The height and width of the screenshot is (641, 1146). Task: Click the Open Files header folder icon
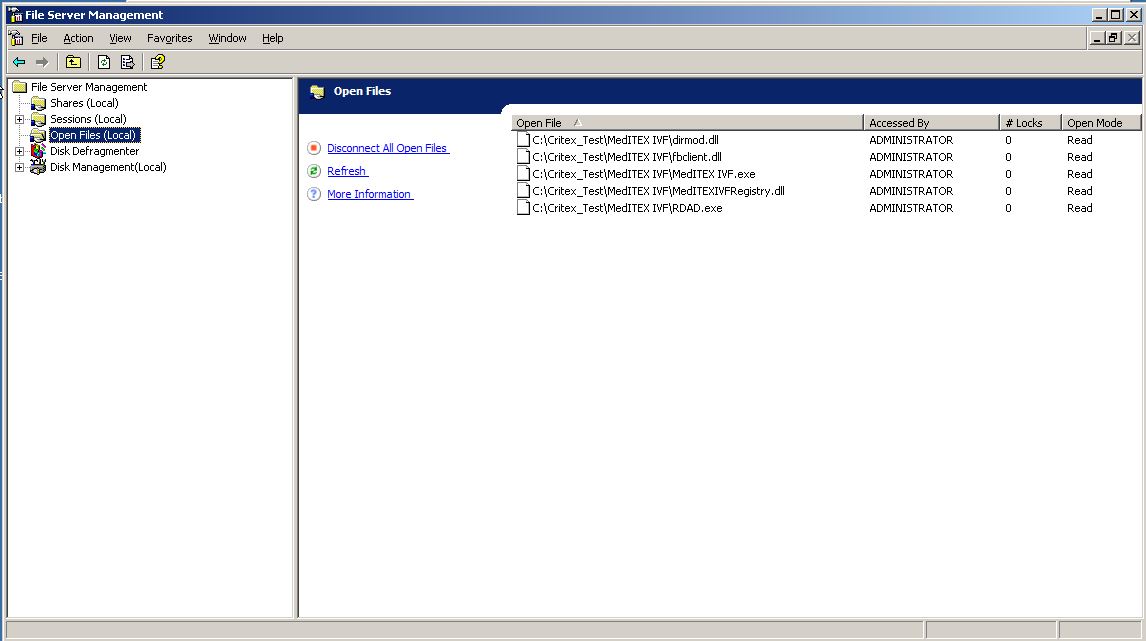(x=317, y=91)
